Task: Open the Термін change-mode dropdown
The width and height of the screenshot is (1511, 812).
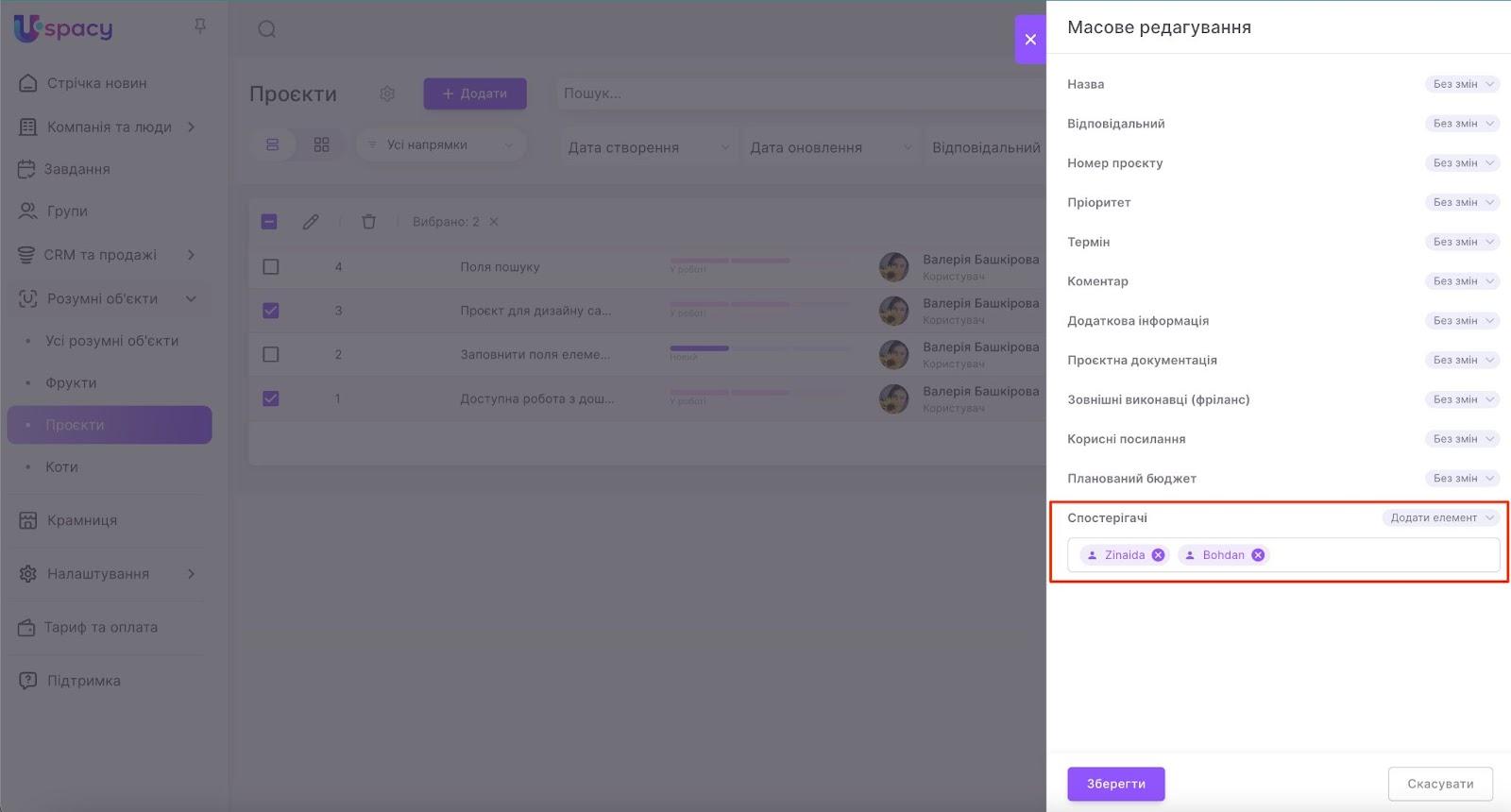Action: tap(1462, 242)
